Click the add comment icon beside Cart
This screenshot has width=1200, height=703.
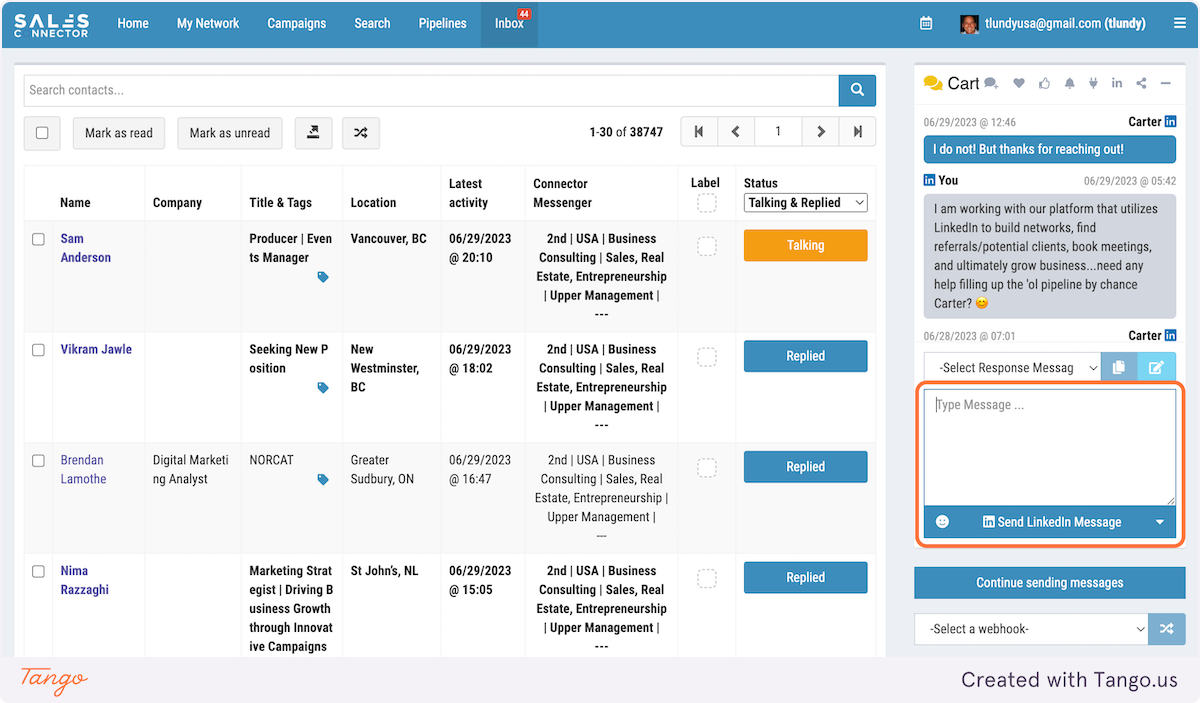(991, 84)
